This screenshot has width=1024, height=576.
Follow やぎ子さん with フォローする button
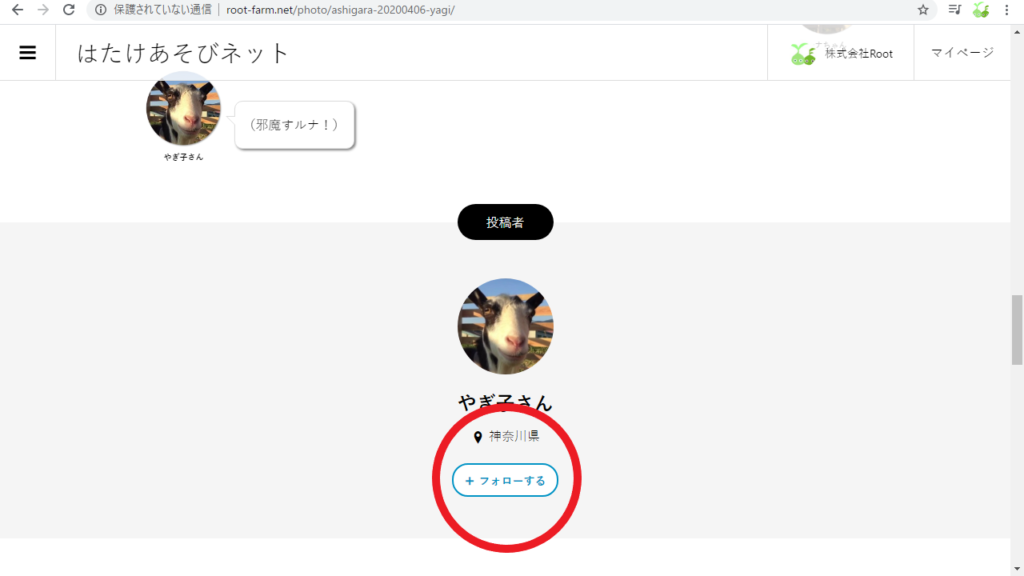click(505, 480)
